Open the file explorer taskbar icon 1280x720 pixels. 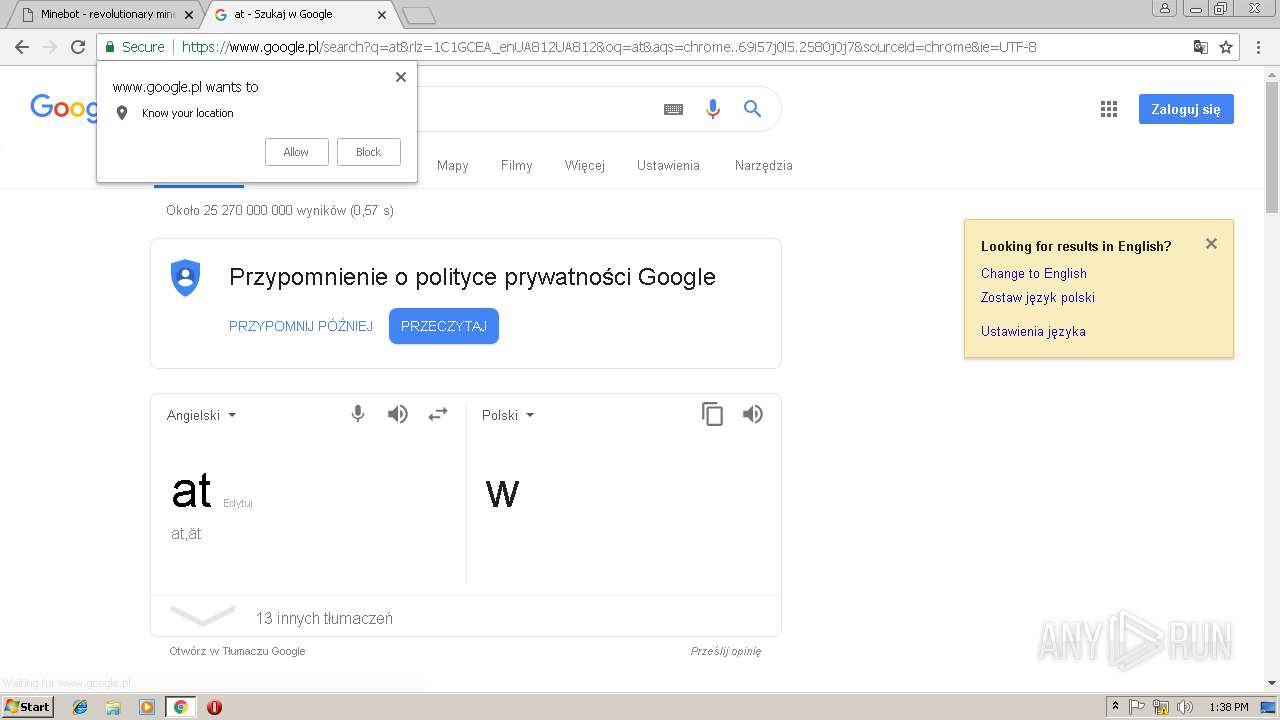click(113, 707)
